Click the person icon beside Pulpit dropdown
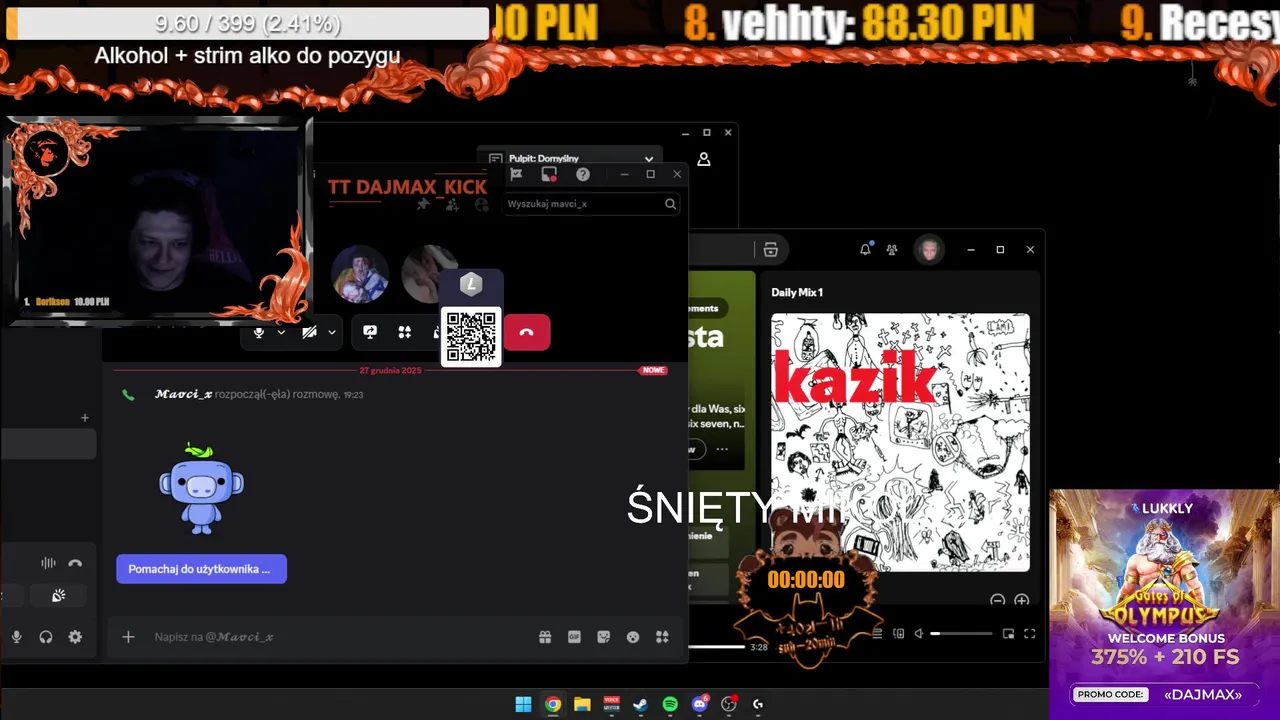This screenshot has width=1280, height=720. coord(704,159)
